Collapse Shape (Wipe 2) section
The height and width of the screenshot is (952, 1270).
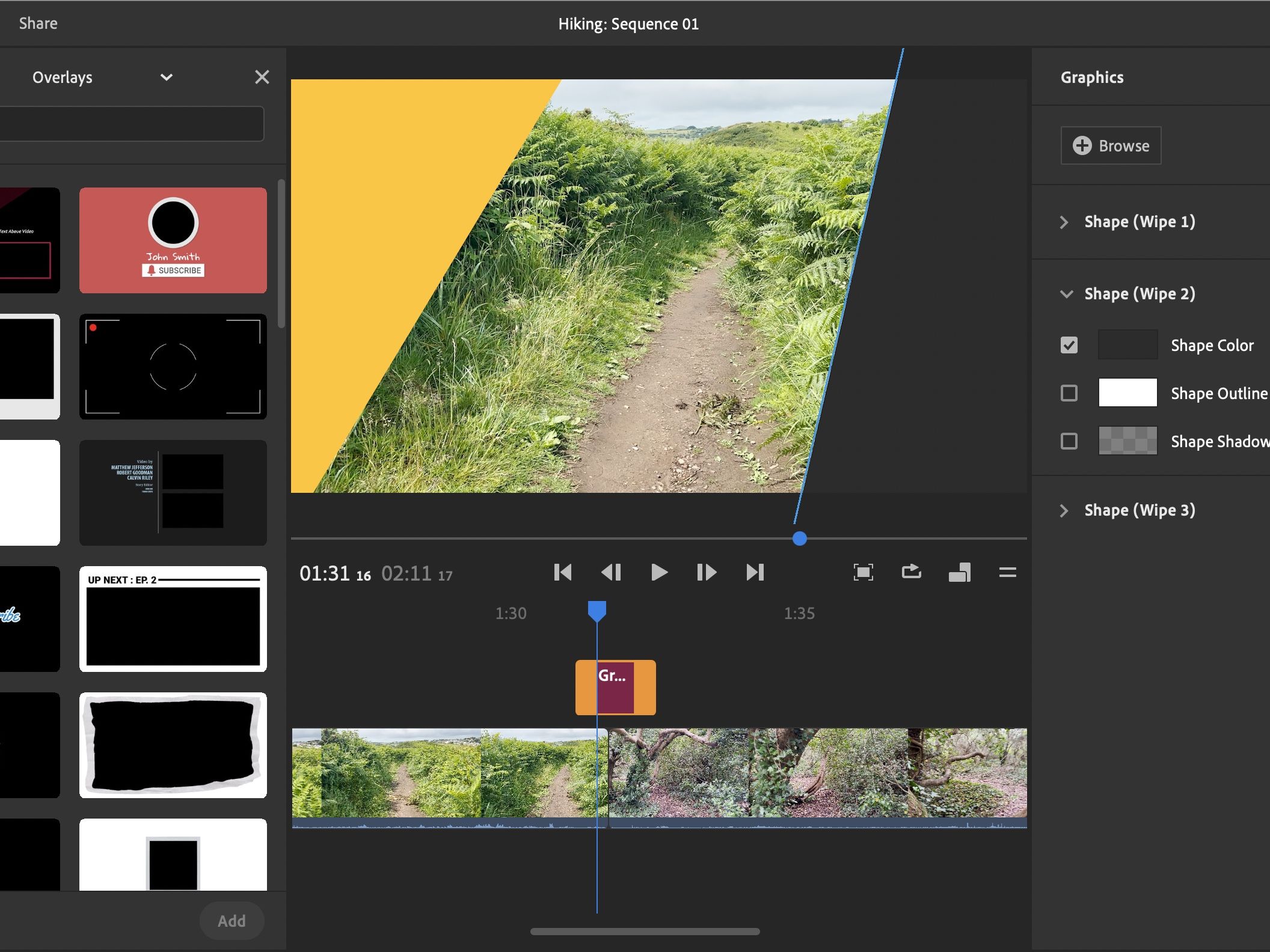pyautogui.click(x=1066, y=294)
